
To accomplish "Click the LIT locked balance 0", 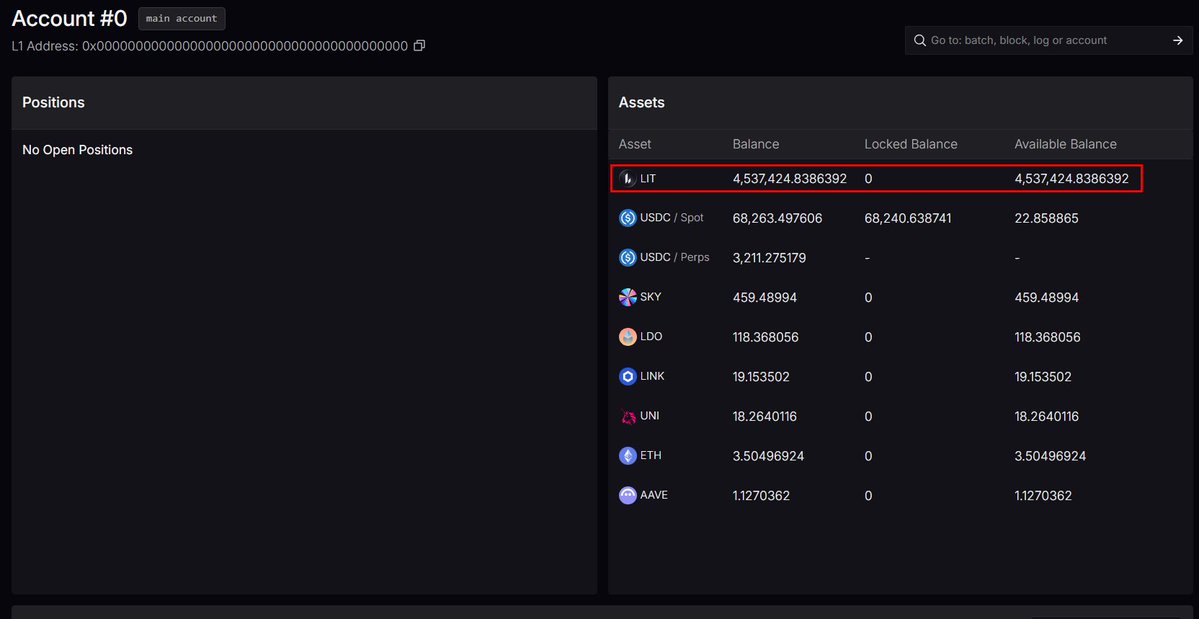I will point(869,179).
